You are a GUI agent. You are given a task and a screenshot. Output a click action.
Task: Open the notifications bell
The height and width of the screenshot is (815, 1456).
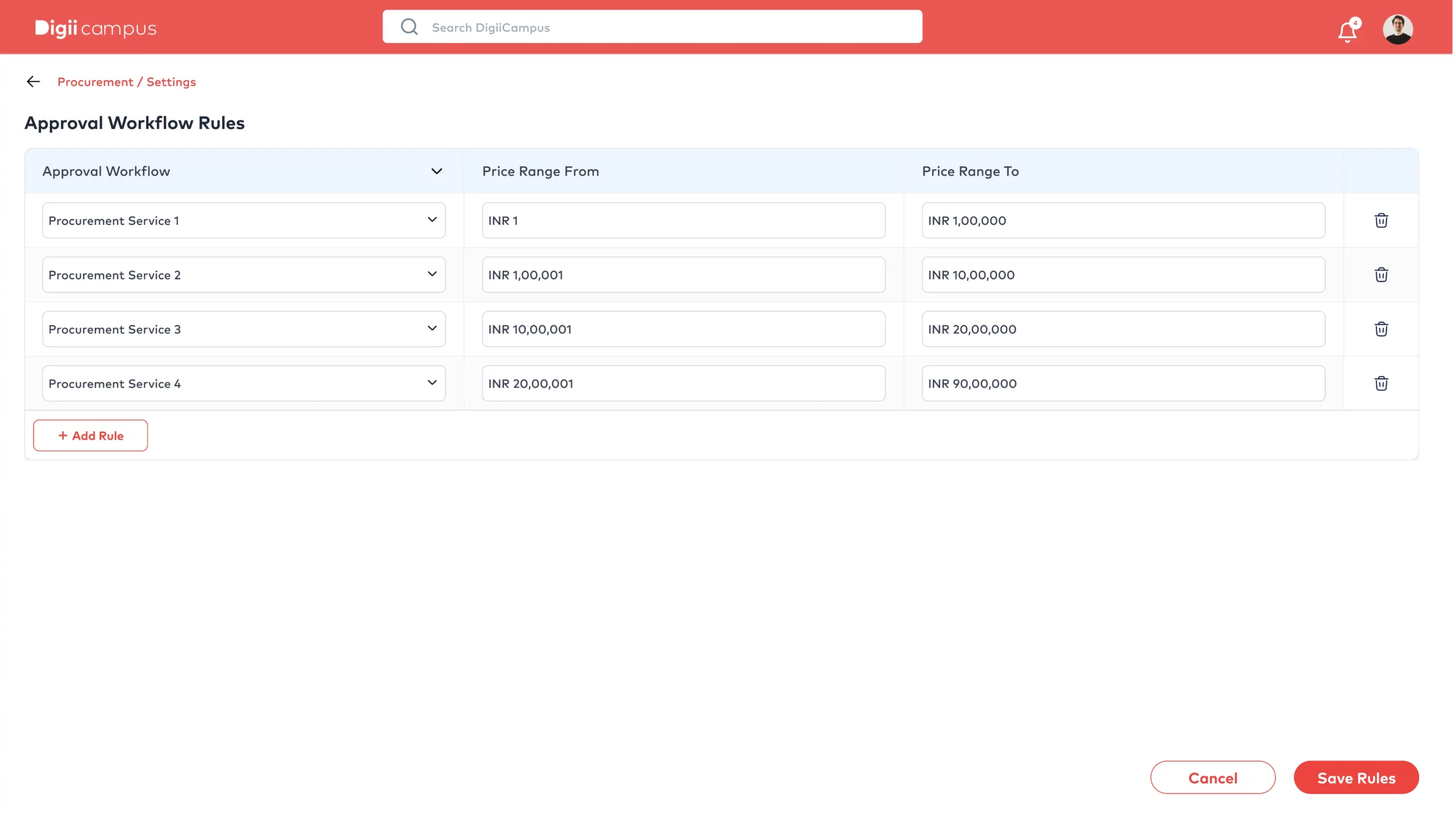click(1347, 31)
